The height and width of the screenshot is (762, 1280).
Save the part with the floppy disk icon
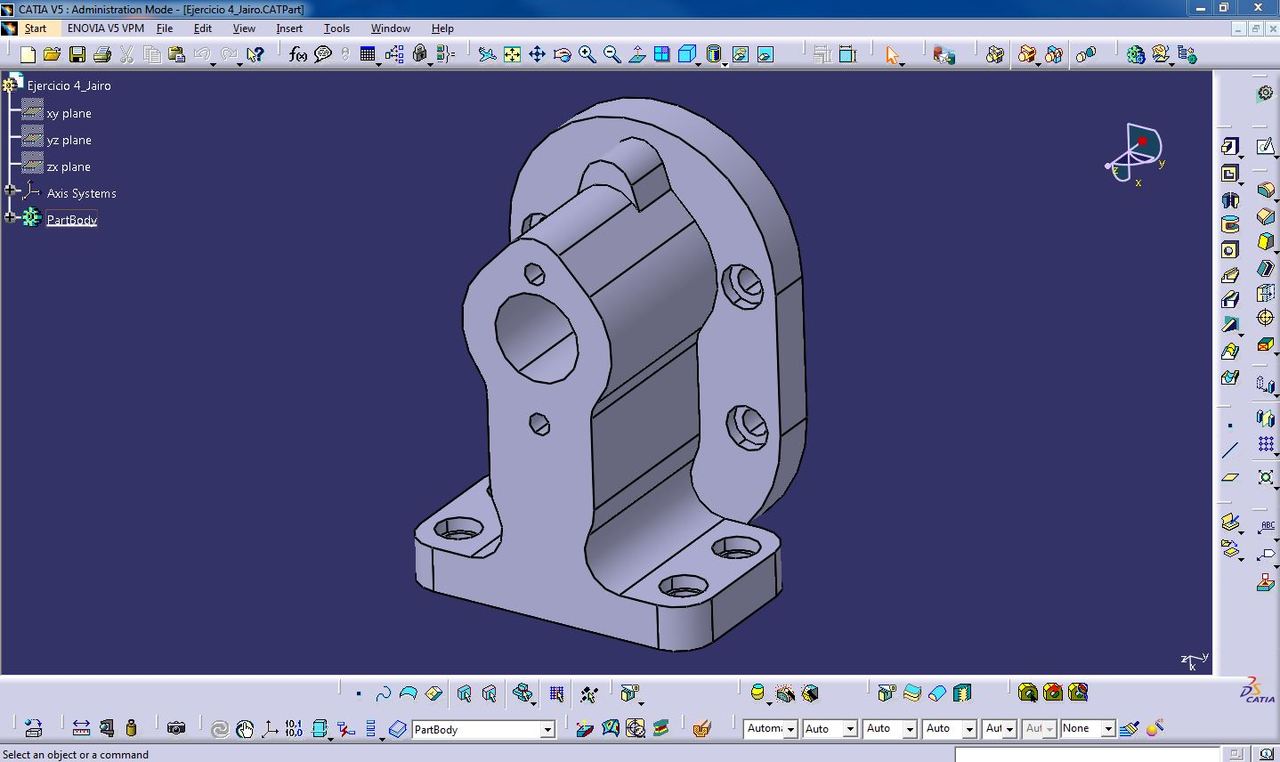point(77,54)
